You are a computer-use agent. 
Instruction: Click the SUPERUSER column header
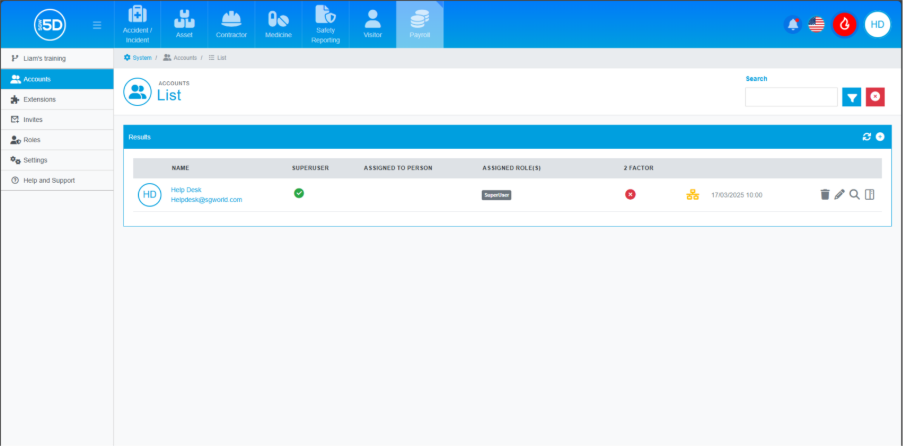point(310,168)
